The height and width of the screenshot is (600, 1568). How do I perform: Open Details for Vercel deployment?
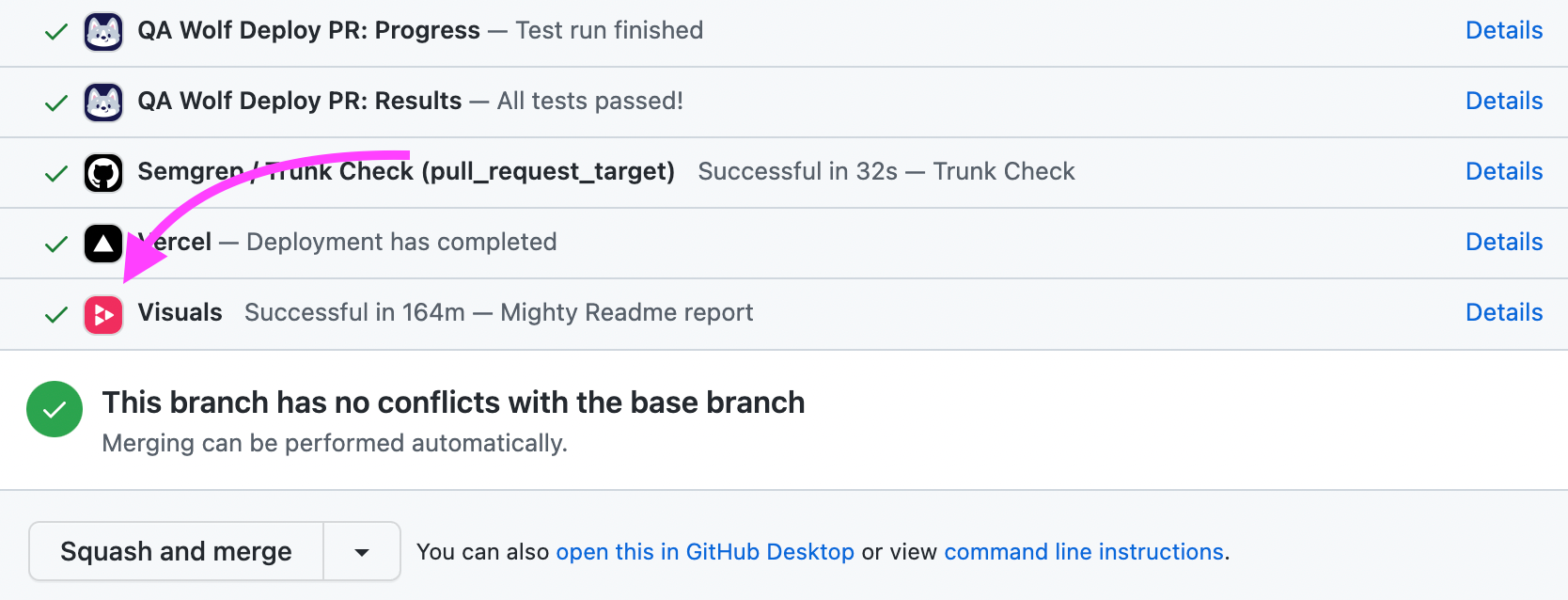(x=1504, y=242)
